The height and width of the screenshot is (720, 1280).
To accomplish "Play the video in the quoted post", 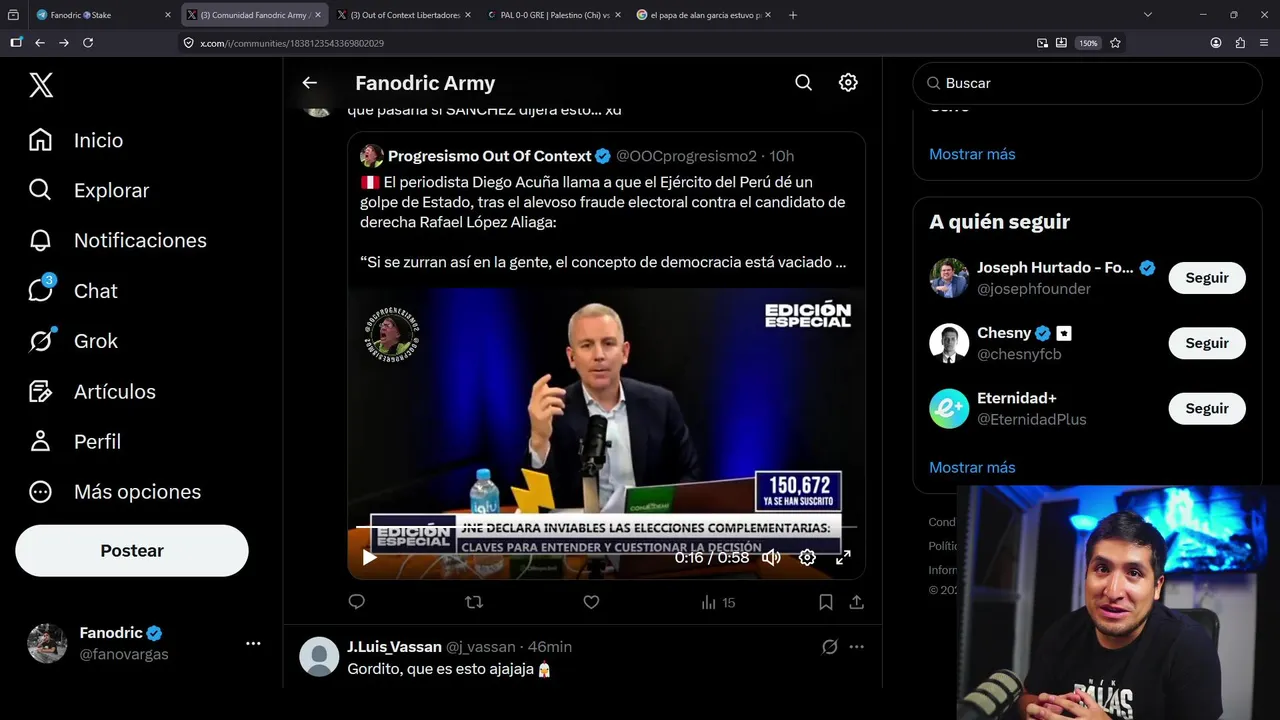I will coord(370,557).
